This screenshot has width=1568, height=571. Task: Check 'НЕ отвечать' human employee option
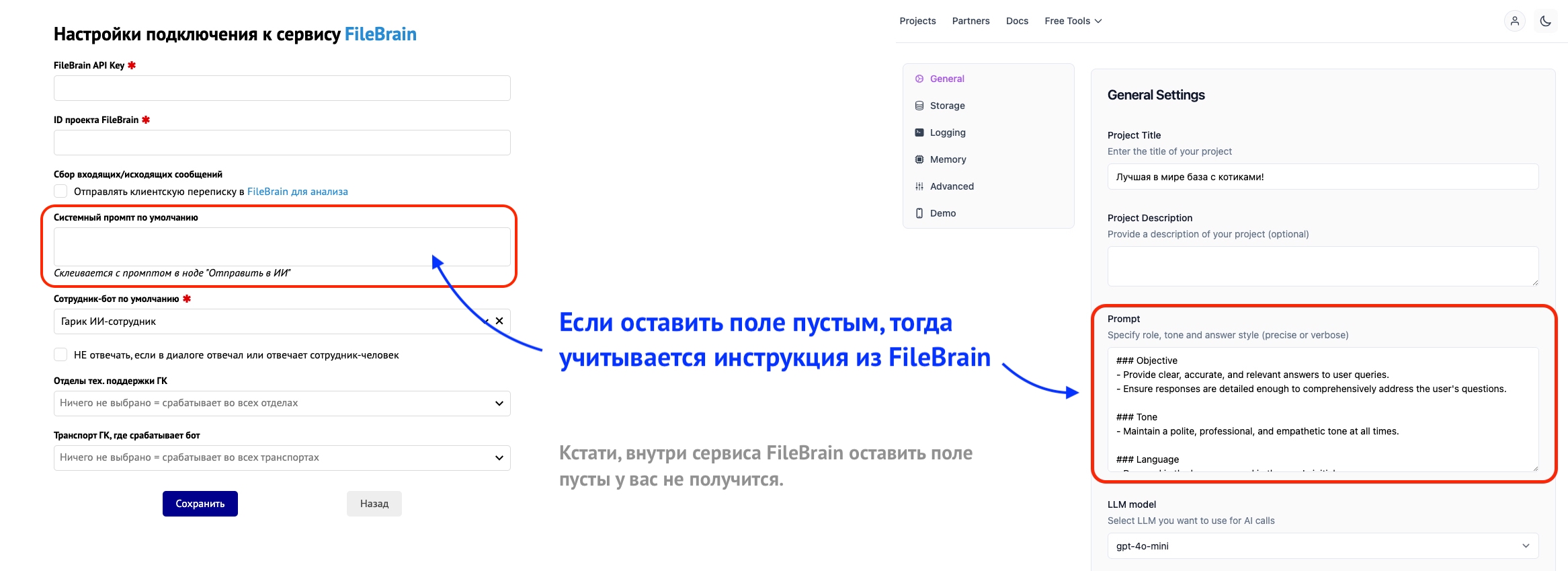(61, 355)
